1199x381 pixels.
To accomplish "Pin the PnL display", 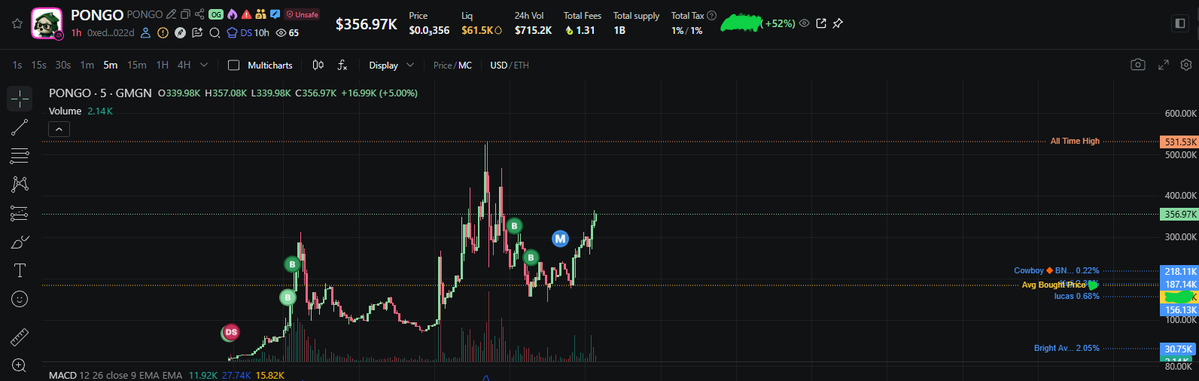I will [x=838, y=24].
